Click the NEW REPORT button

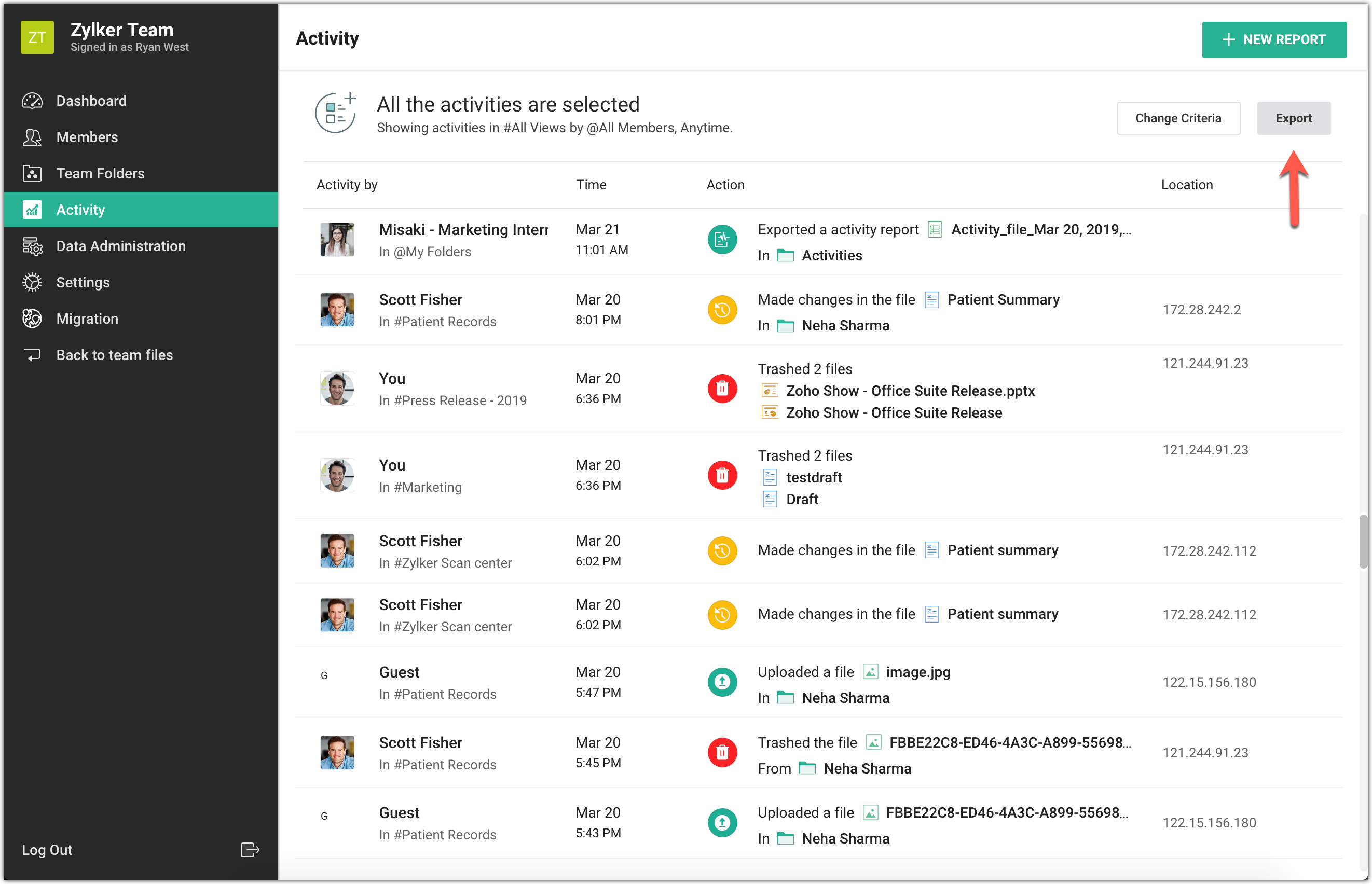coord(1274,39)
